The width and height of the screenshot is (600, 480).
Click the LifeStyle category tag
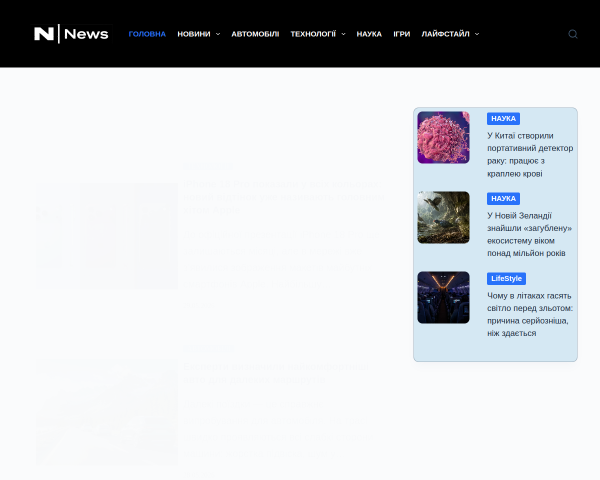(506, 279)
